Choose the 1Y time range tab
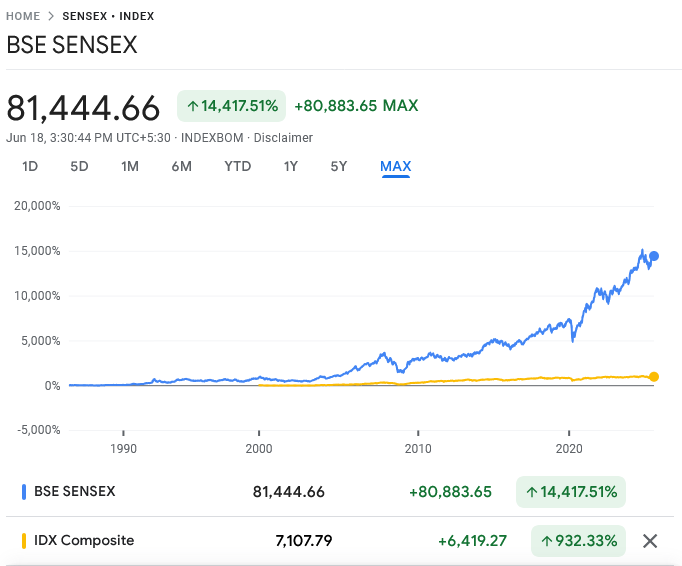Viewport: 682px width, 566px height. point(291,166)
